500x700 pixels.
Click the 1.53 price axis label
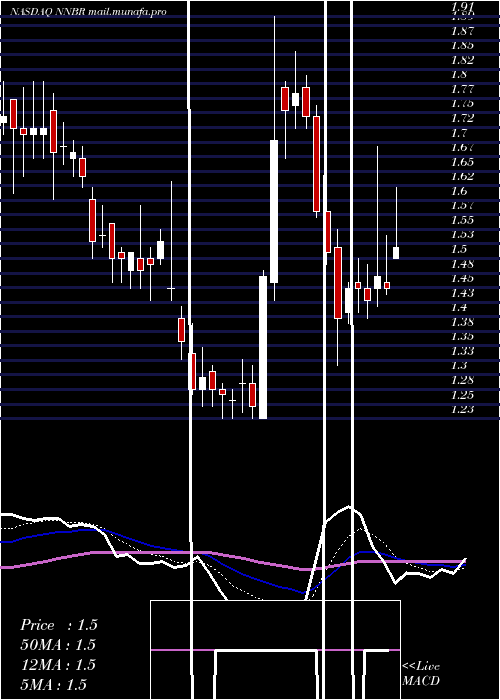[462, 234]
